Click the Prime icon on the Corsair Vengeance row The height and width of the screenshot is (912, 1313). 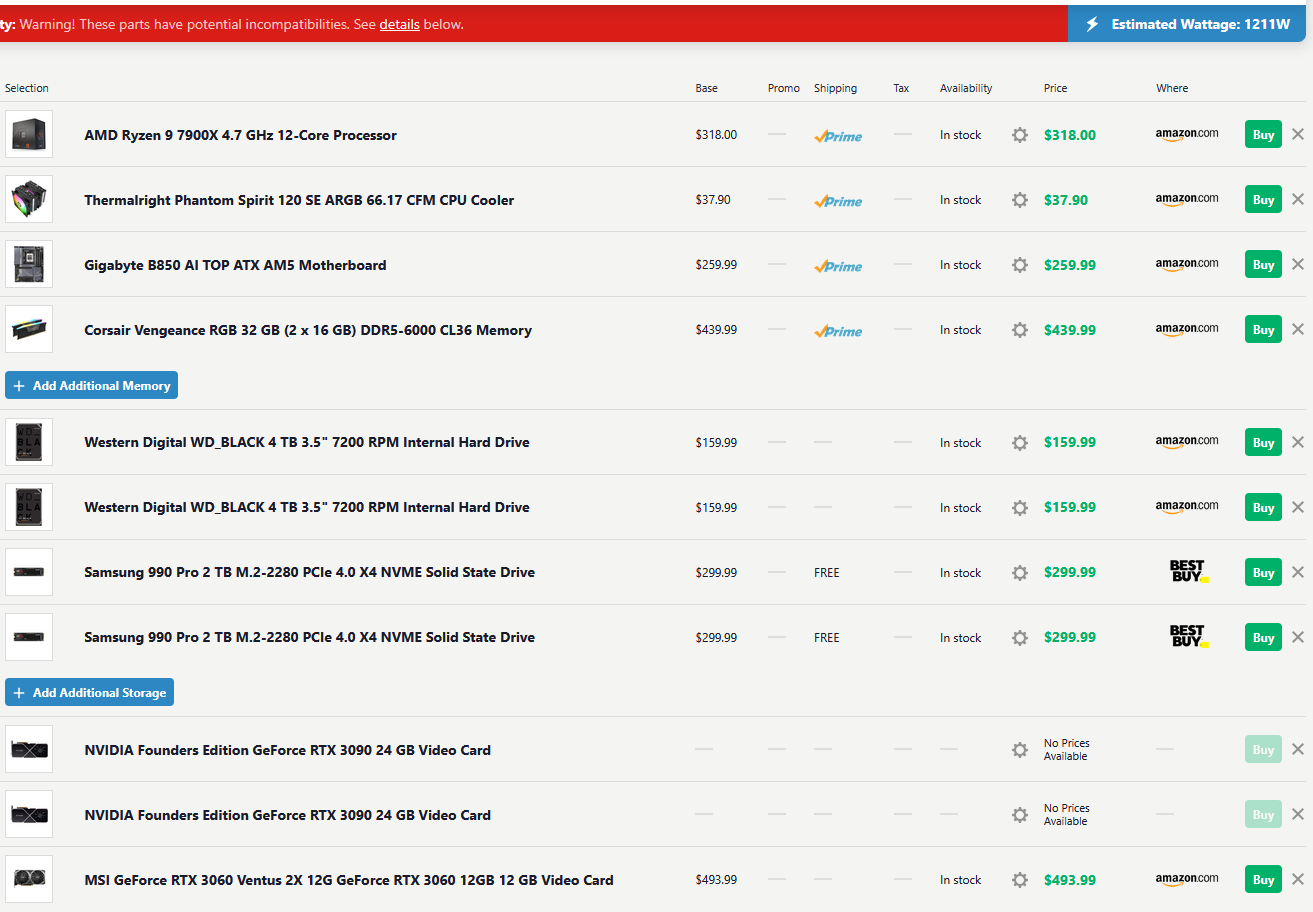(838, 331)
